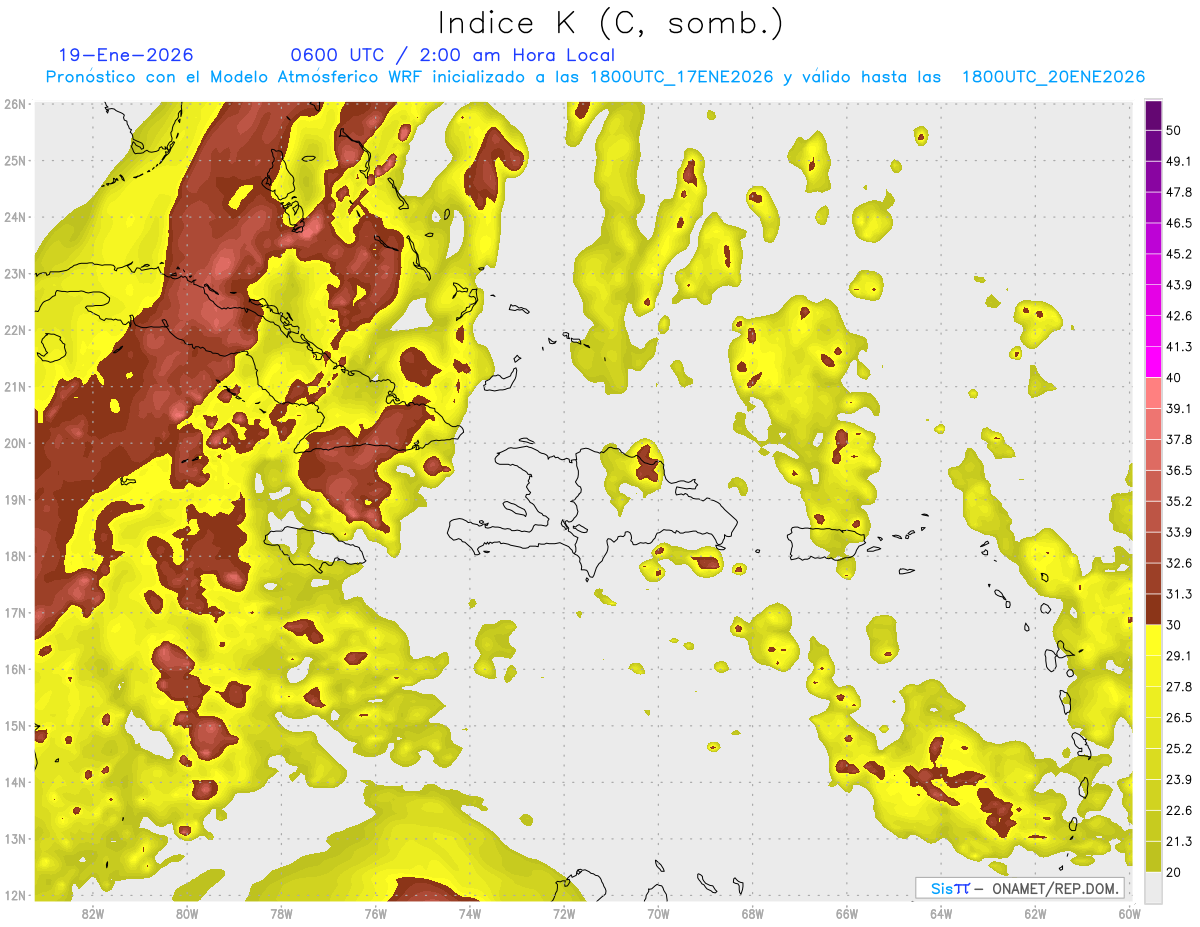Click the latitude axis label "22N"
The width and height of the screenshot is (1200, 927).
tap(16, 330)
